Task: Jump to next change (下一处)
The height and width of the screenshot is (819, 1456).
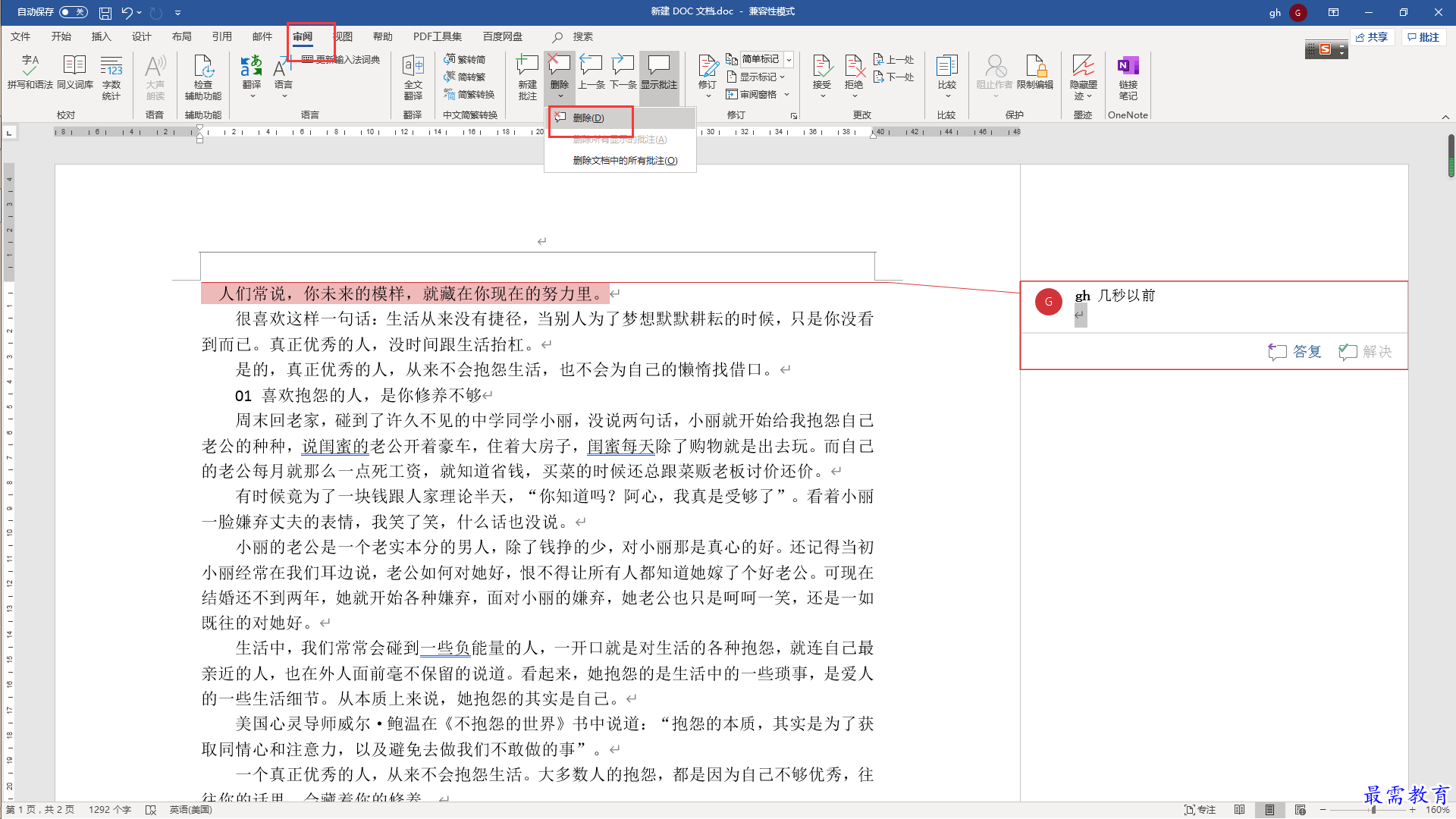Action: (894, 77)
